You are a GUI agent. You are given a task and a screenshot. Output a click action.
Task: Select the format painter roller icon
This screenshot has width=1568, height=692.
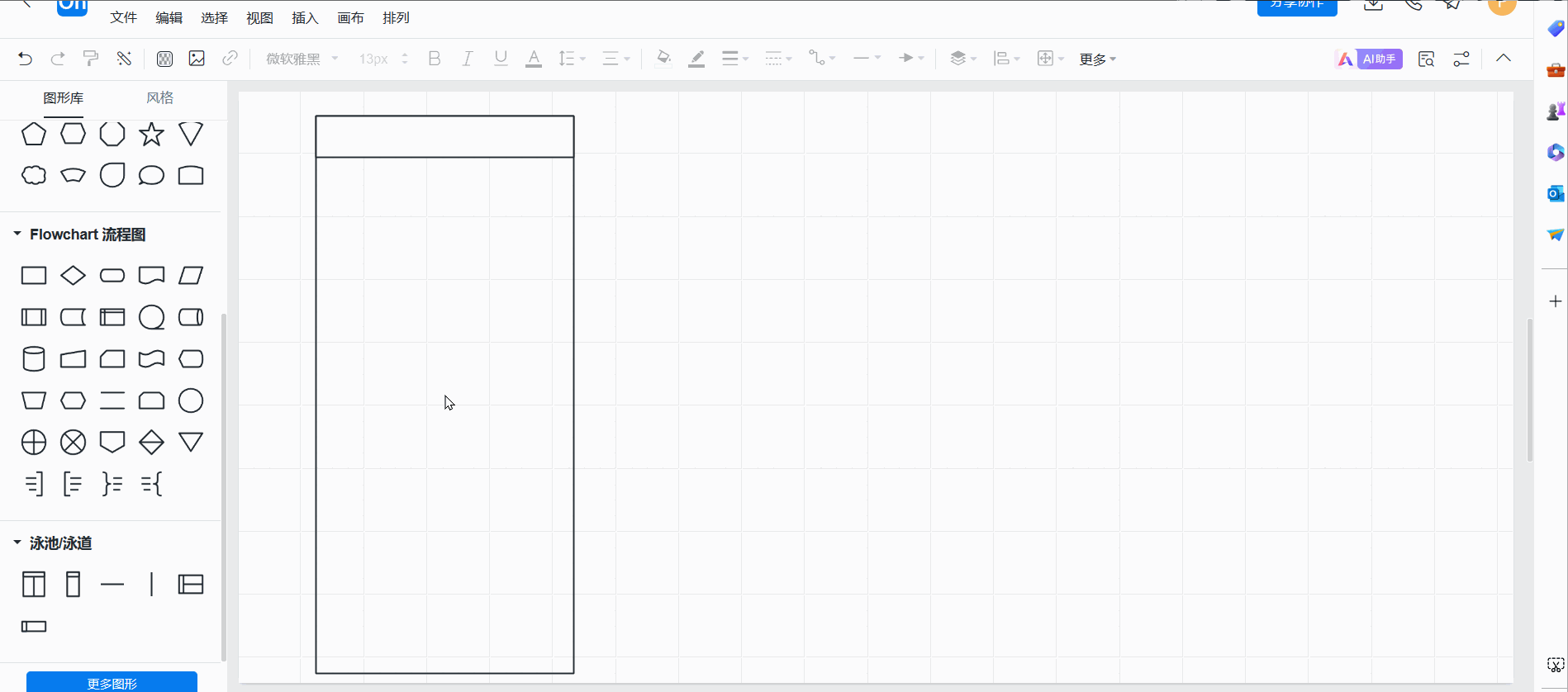coord(91,59)
